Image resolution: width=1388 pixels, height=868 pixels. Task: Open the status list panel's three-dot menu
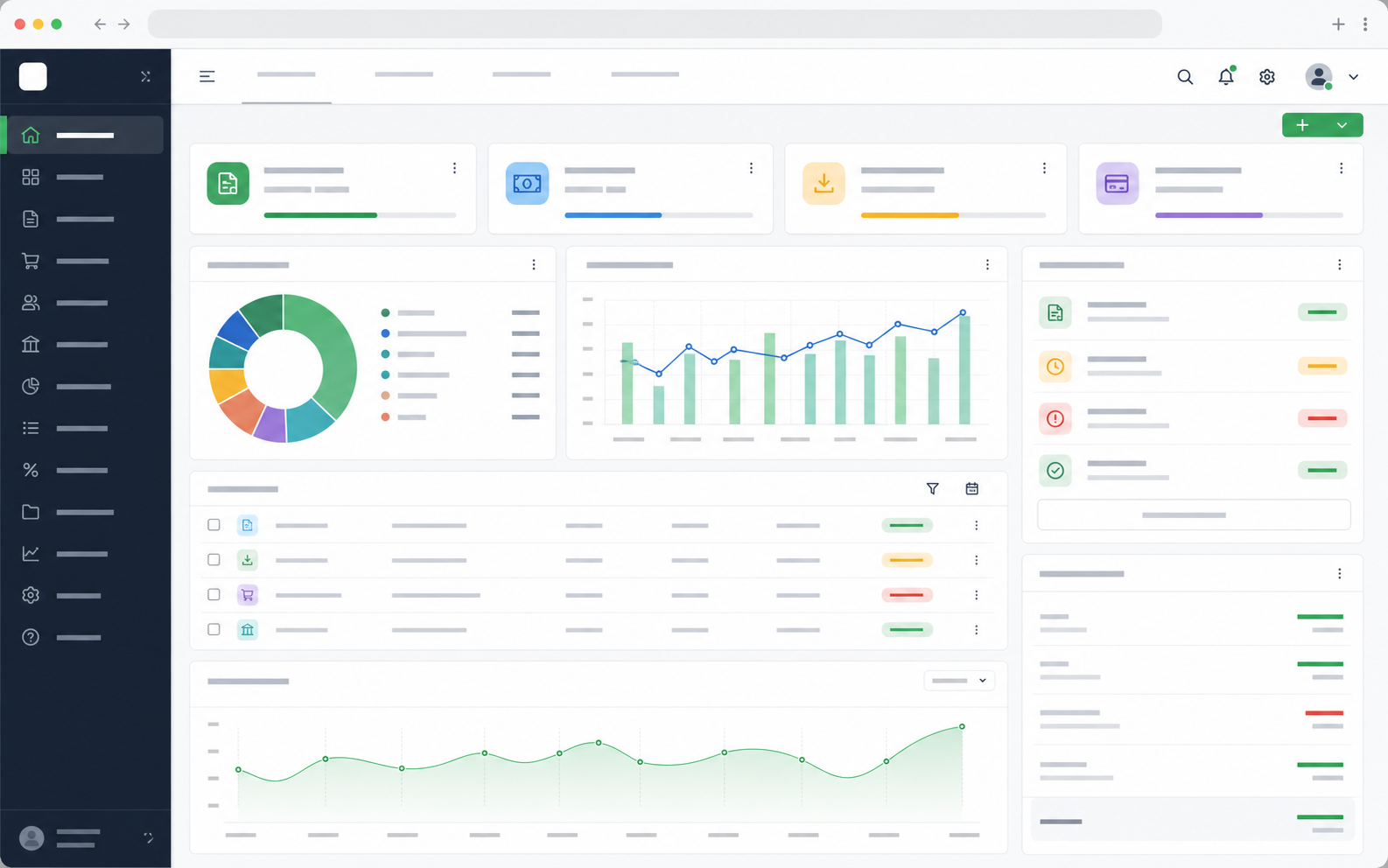[1339, 264]
